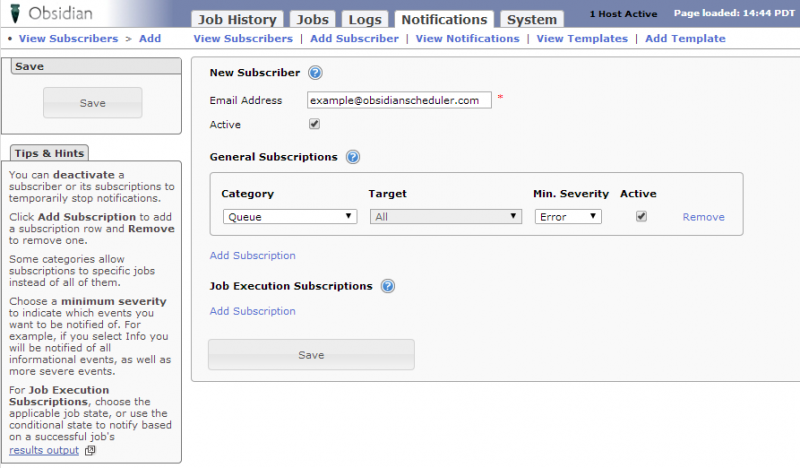Open the Category dropdown showing Queue
This screenshot has height=468, width=800.
[289, 216]
